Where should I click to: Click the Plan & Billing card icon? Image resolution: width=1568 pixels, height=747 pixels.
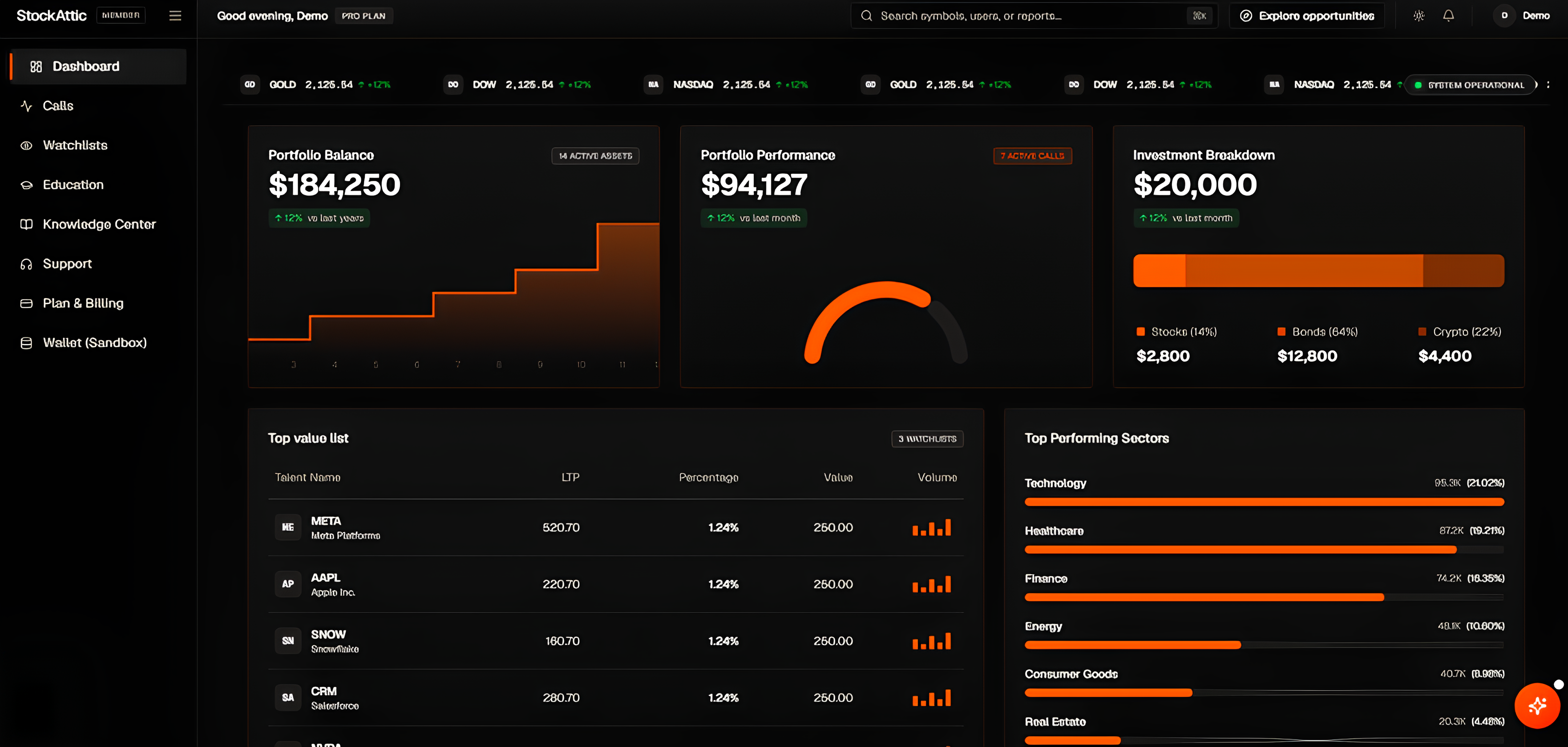click(x=26, y=304)
